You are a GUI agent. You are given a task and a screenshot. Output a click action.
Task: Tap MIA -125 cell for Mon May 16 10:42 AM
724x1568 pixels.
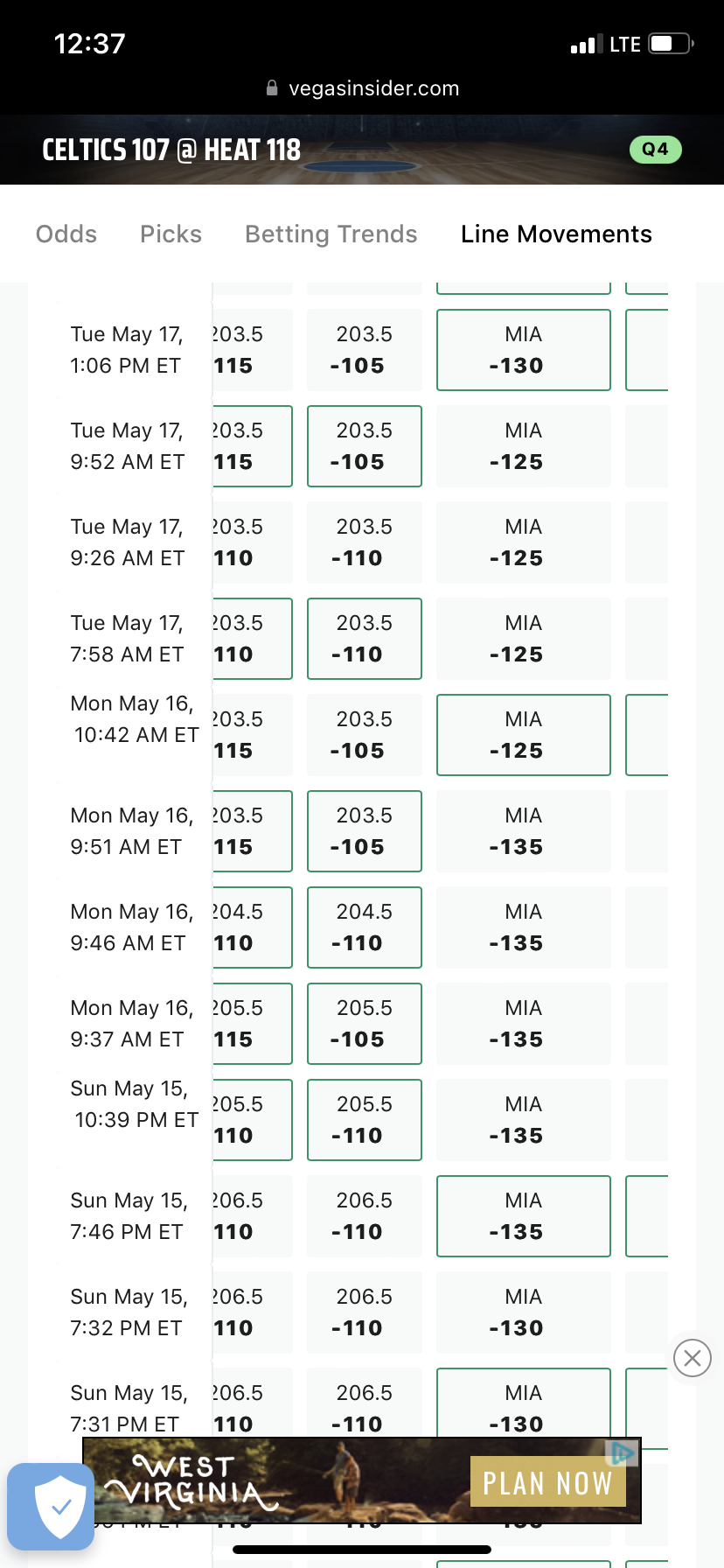(x=523, y=735)
